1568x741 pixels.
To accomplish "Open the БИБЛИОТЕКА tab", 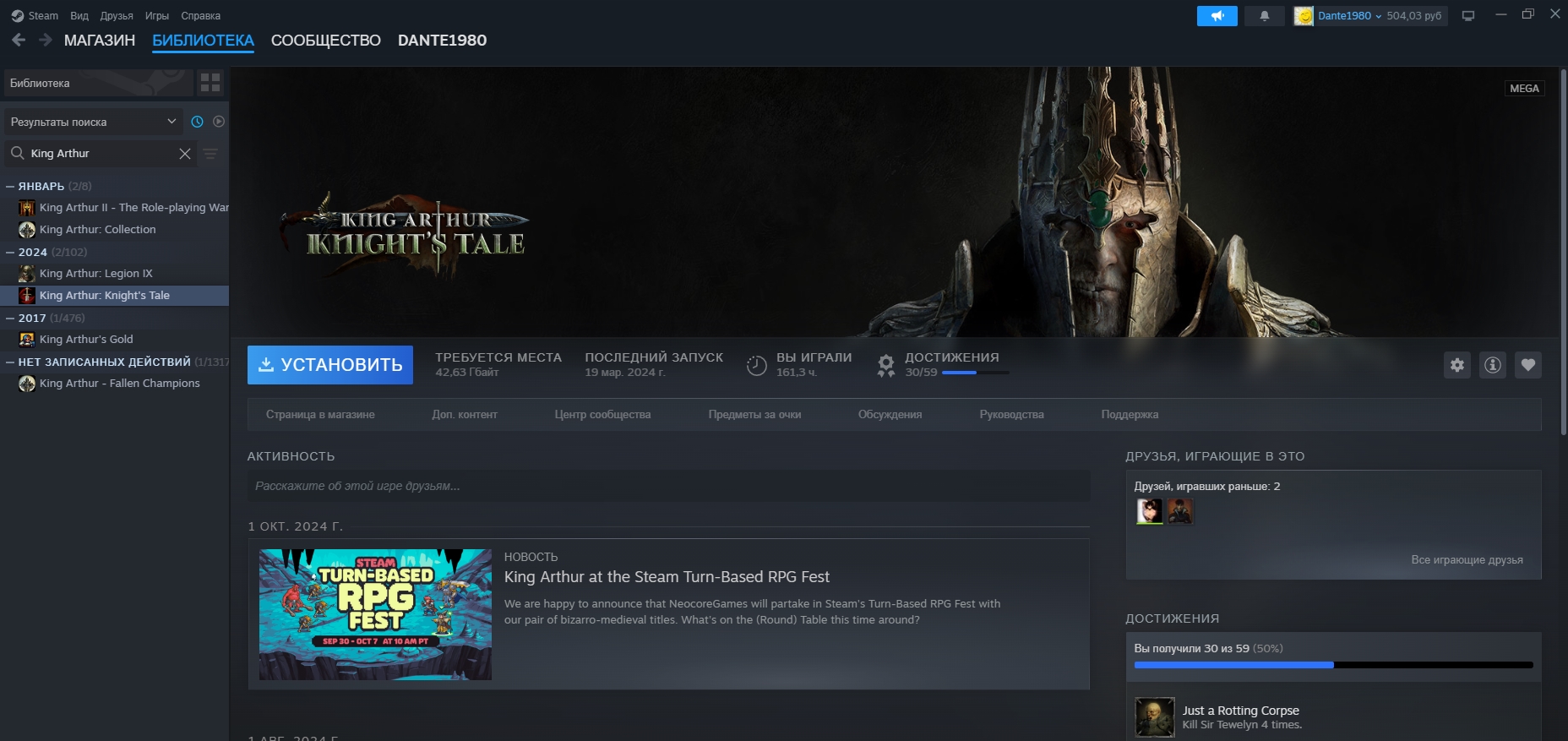I will pos(203,41).
